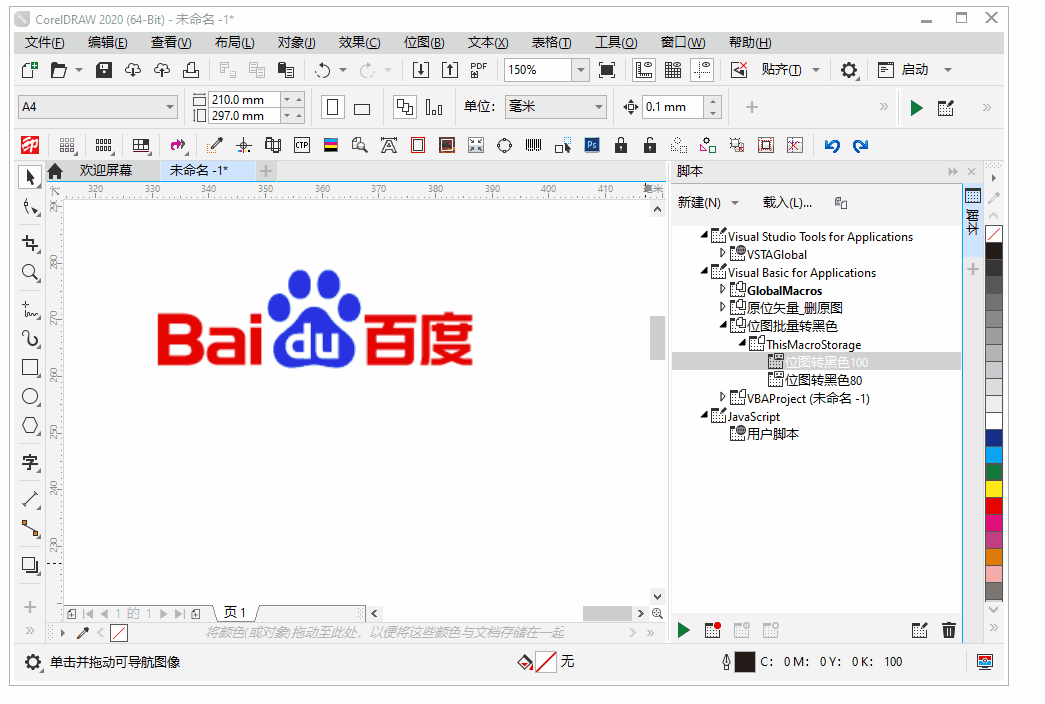Expand the GlobalMacros tree node
Image resolution: width=1045 pixels, height=704 pixels.
coord(722,289)
